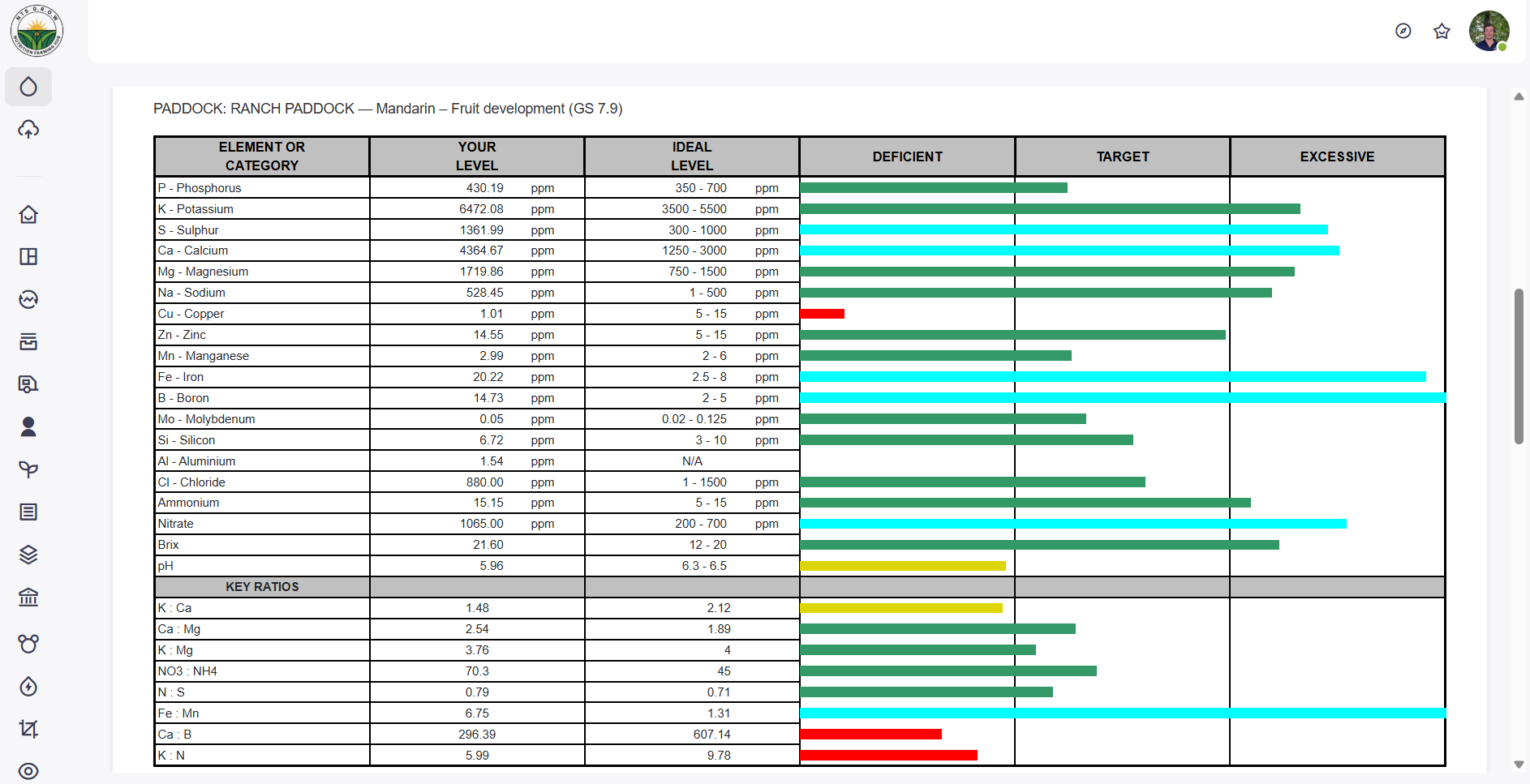The width and height of the screenshot is (1530, 784).
Task: Click the 'YOUR LEVEL' column header
Action: 477,156
